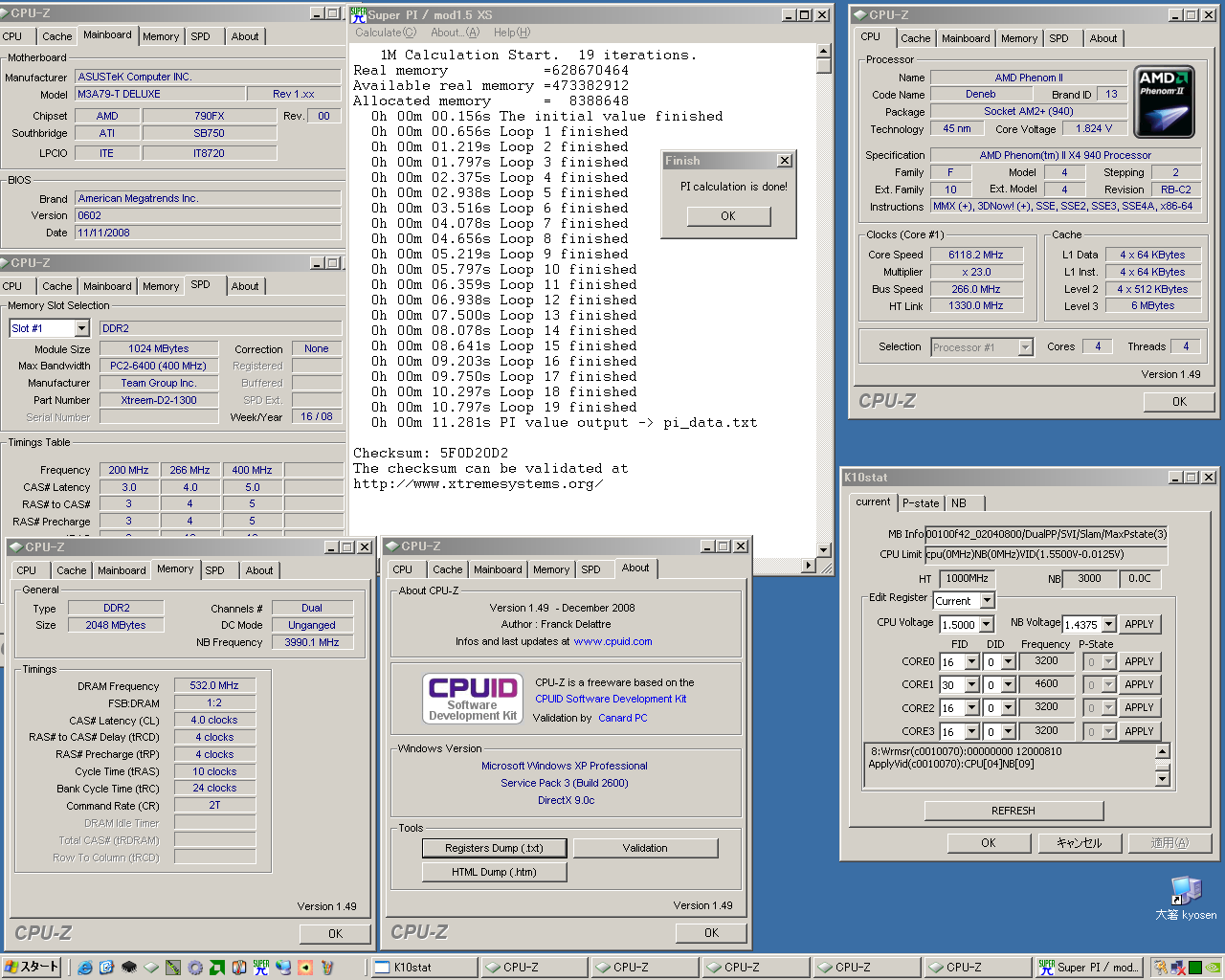Open the green AMD icon in quick launch
Viewport: 1225px width, 980px height.
[x=217, y=968]
